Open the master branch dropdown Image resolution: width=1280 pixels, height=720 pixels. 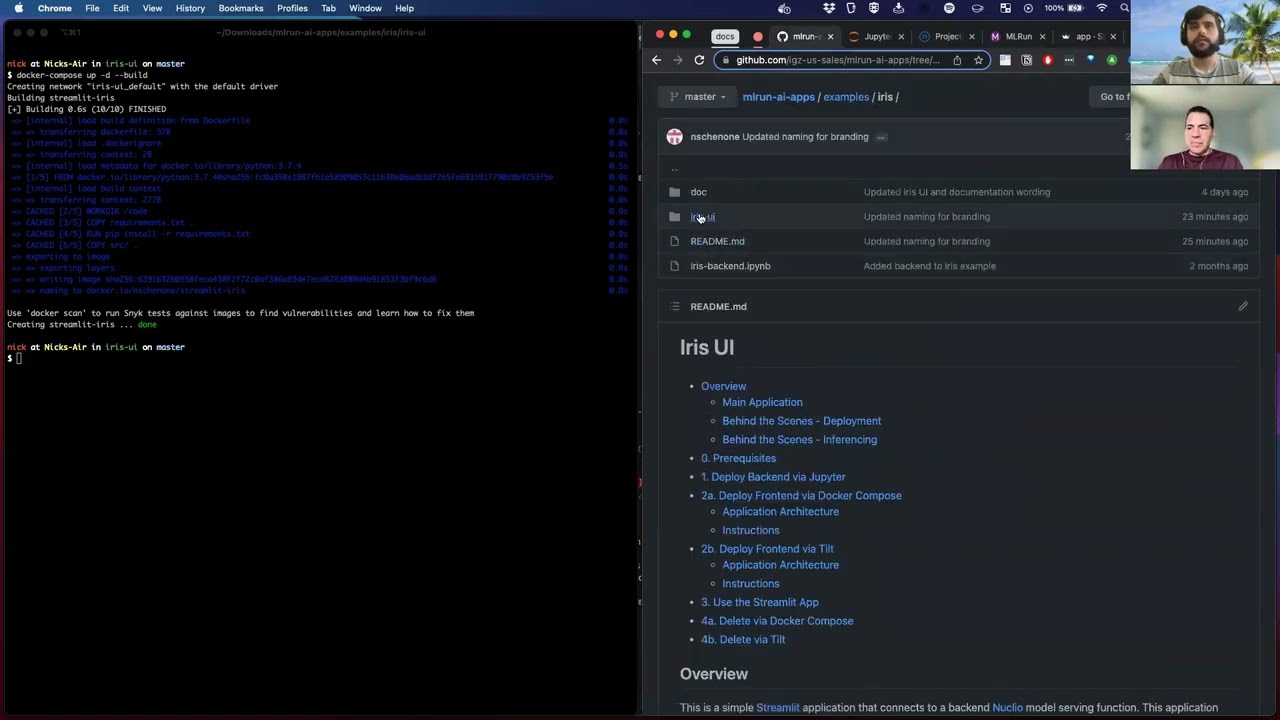tap(698, 97)
